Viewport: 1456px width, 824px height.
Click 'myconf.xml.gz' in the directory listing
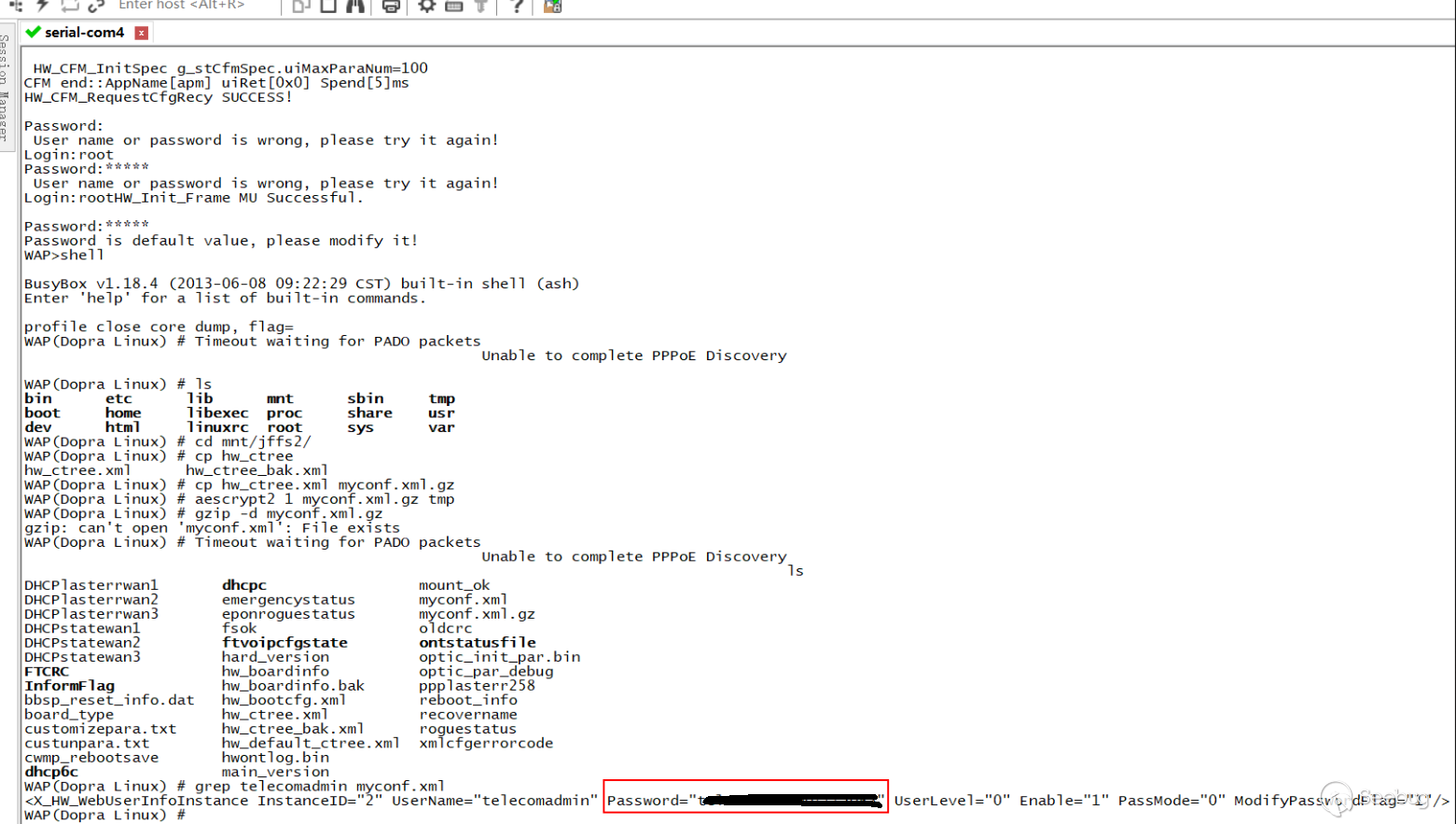point(477,614)
